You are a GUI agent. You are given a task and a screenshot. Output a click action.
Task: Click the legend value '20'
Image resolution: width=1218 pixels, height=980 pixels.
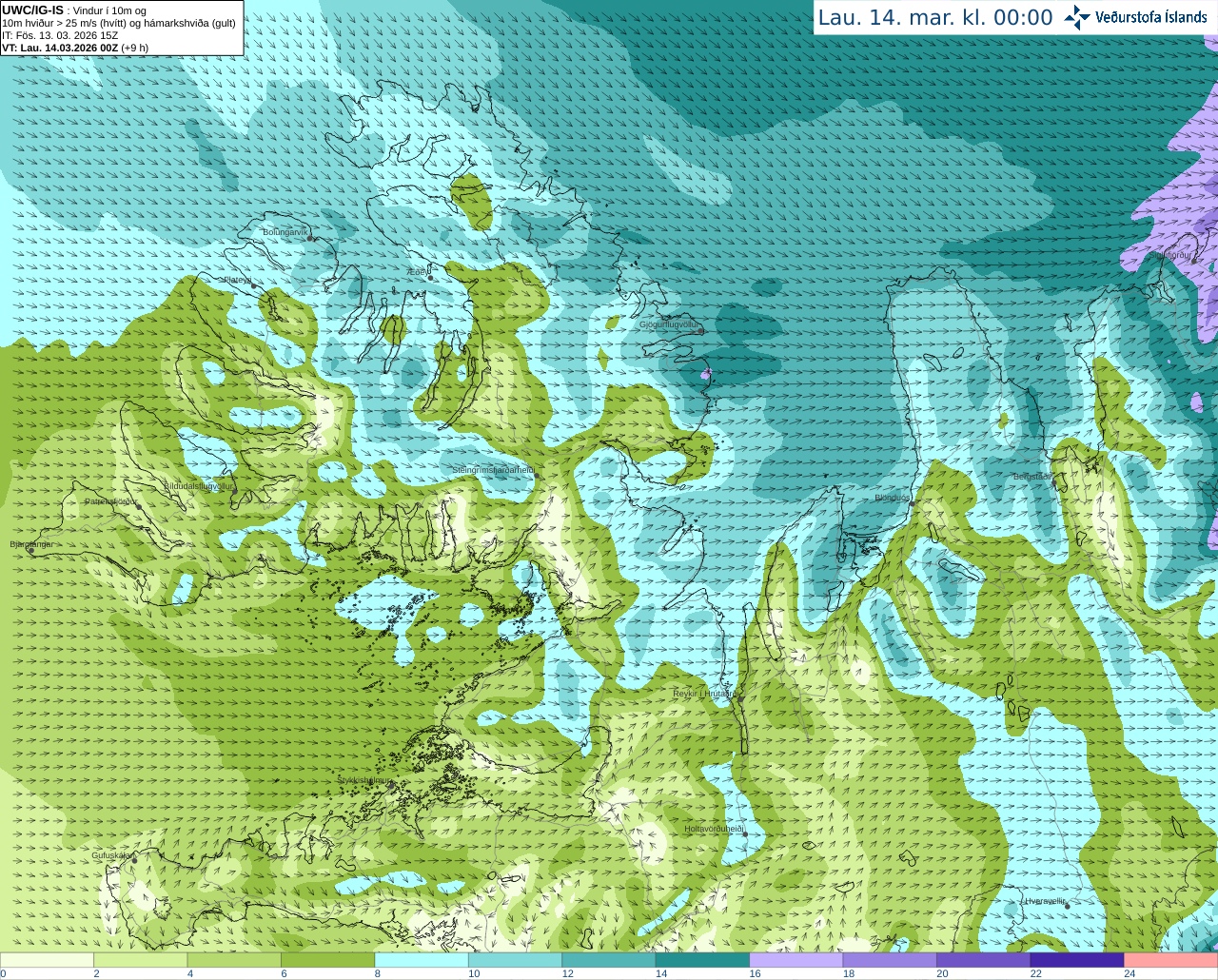pyautogui.click(x=942, y=973)
